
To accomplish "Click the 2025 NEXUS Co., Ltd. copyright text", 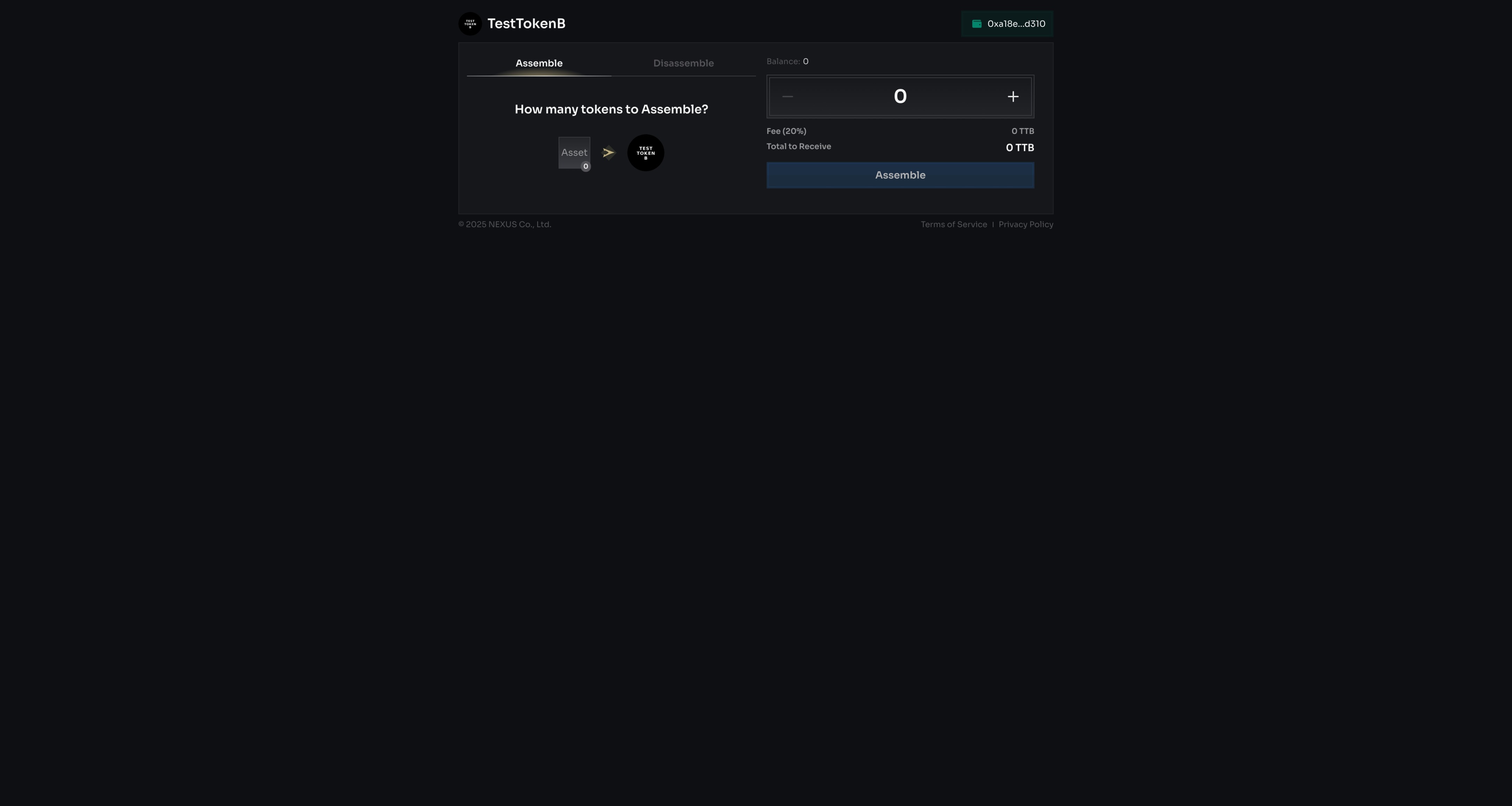I will [505, 225].
